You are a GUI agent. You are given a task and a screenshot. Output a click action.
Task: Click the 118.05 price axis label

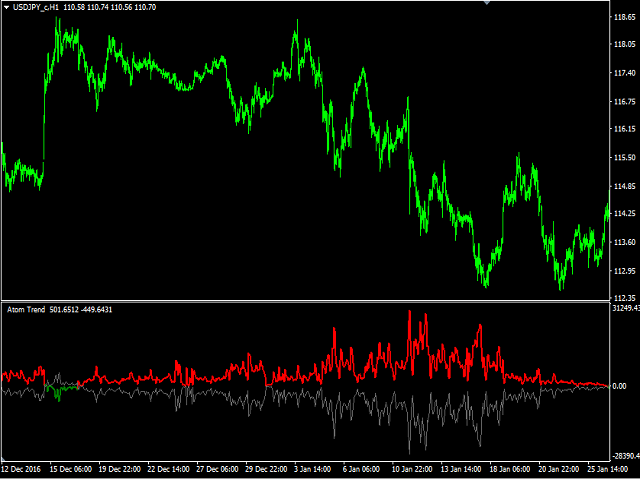[x=625, y=44]
